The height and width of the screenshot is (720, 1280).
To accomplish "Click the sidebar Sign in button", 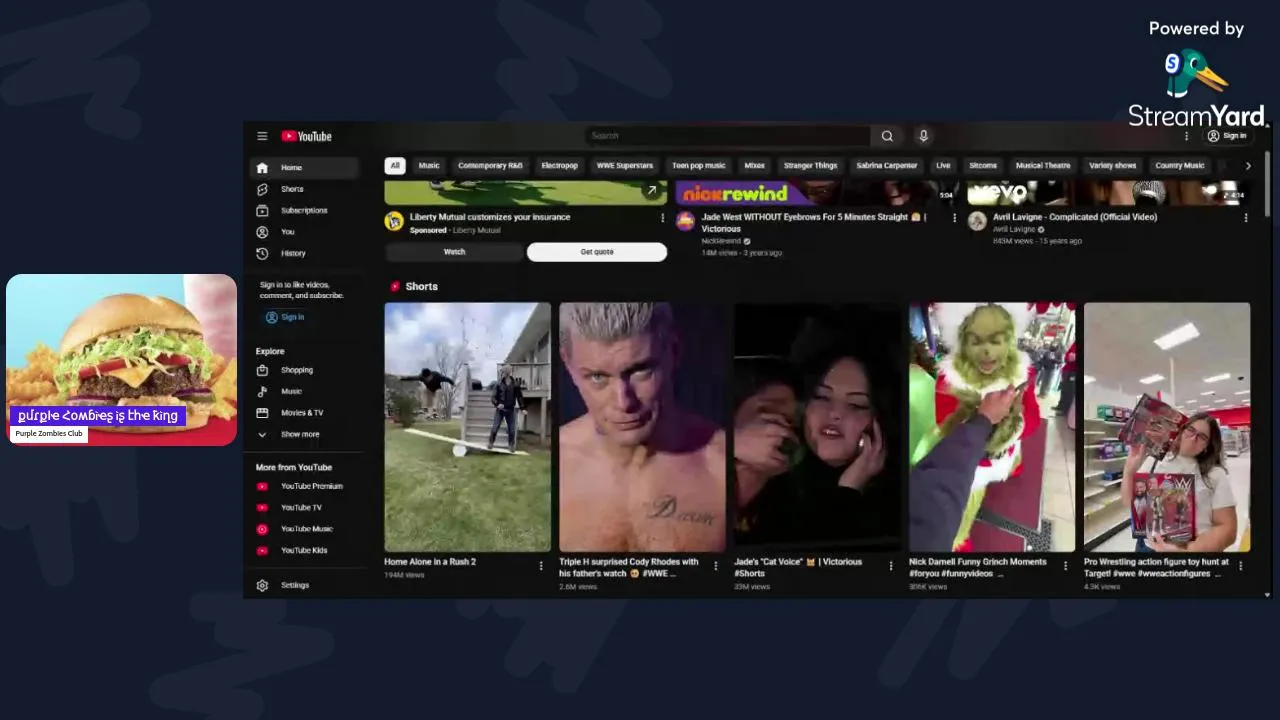I will tap(285, 317).
